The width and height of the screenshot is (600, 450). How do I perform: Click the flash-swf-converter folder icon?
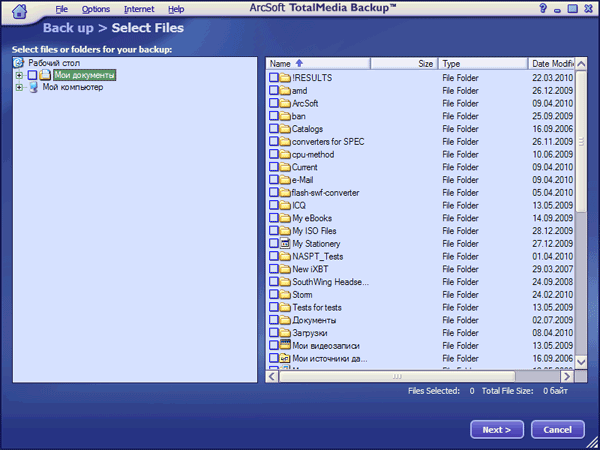(285, 192)
